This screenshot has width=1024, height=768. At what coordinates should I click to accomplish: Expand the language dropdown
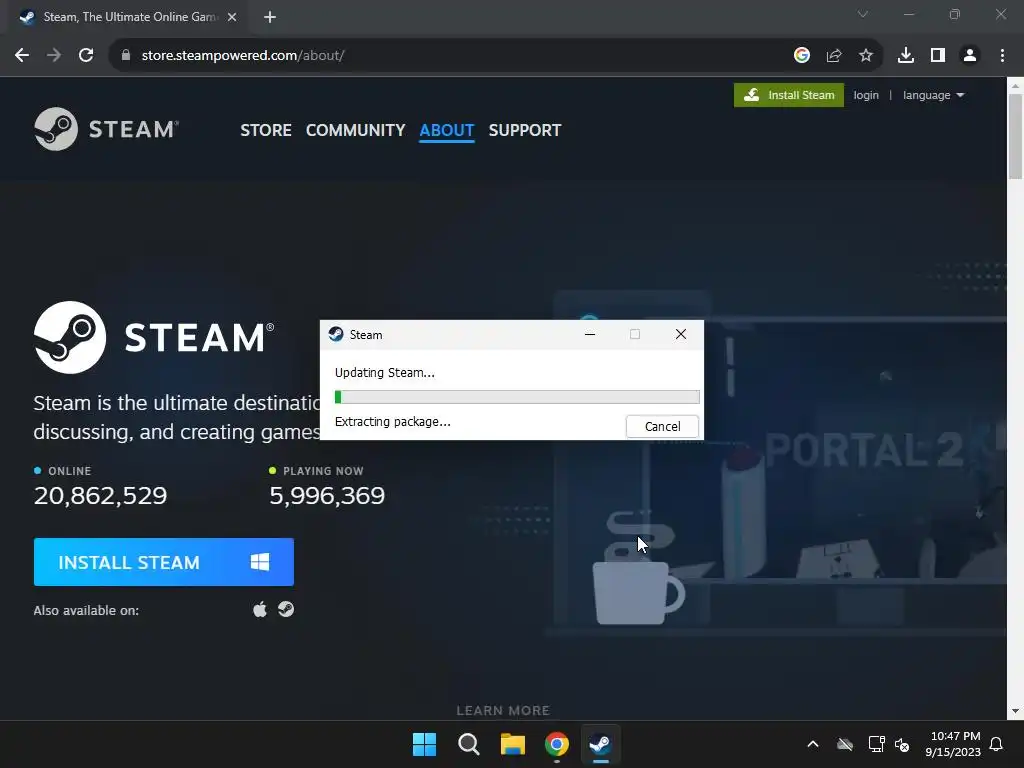pyautogui.click(x=933, y=95)
